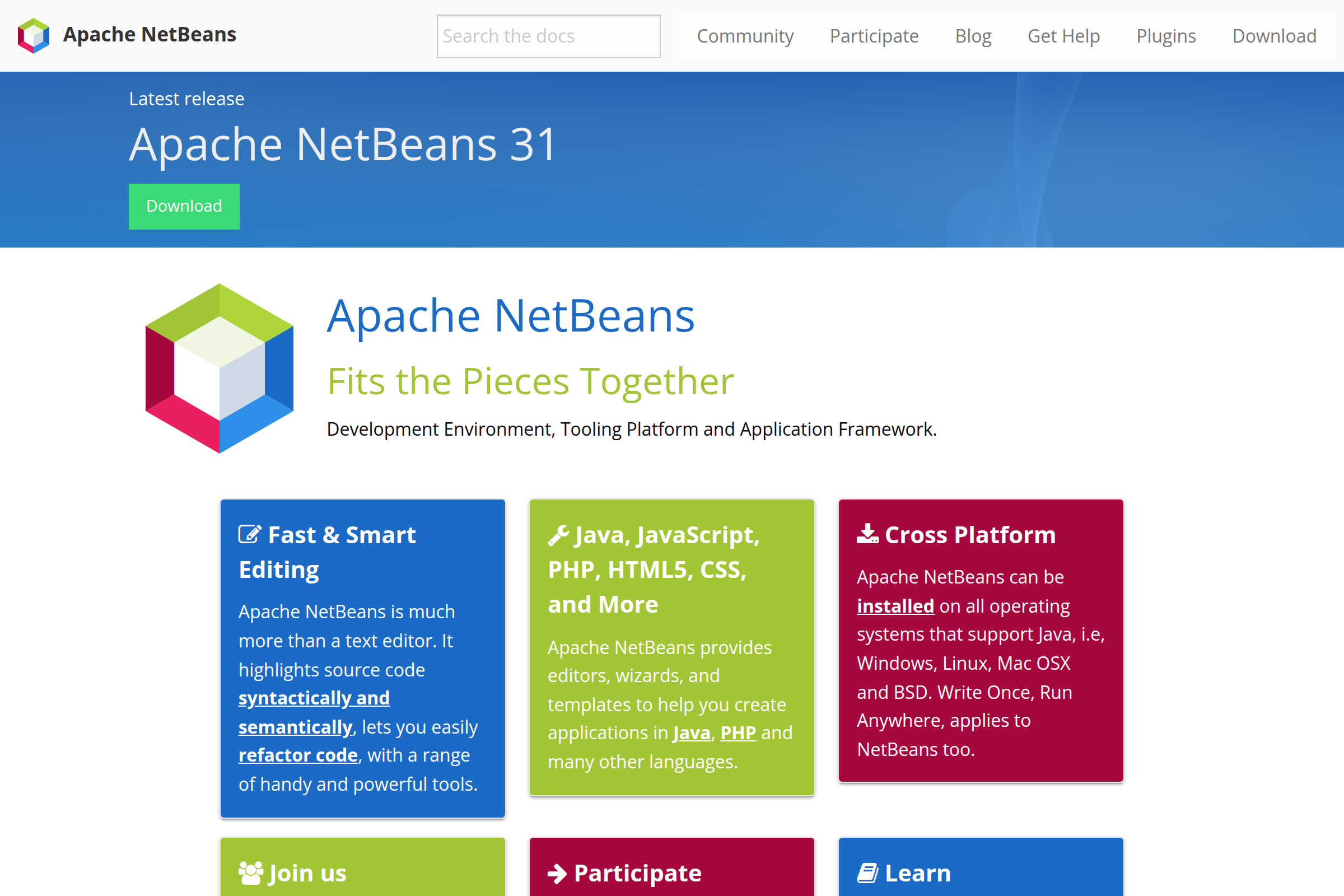Click the arrow icon beside Participate card
The image size is (1344, 896).
[x=557, y=873]
